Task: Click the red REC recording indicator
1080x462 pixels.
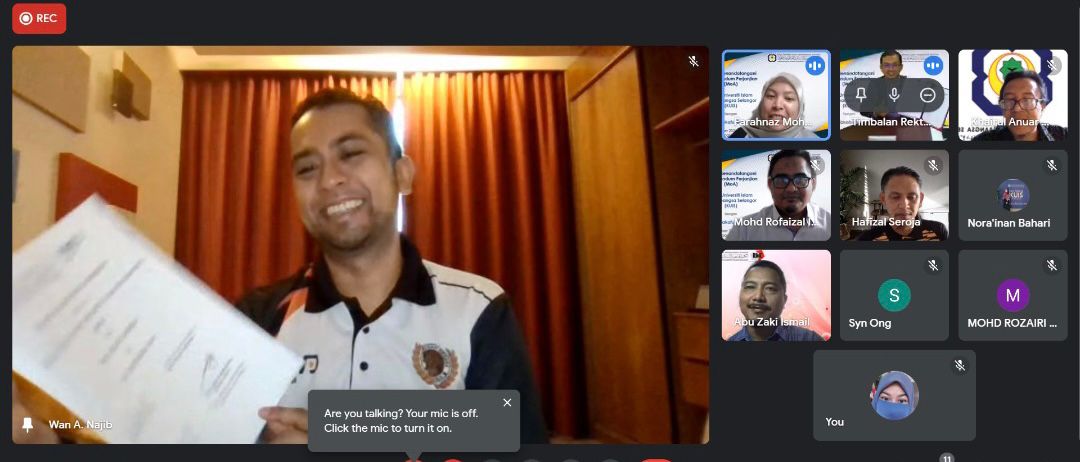Action: pos(39,19)
